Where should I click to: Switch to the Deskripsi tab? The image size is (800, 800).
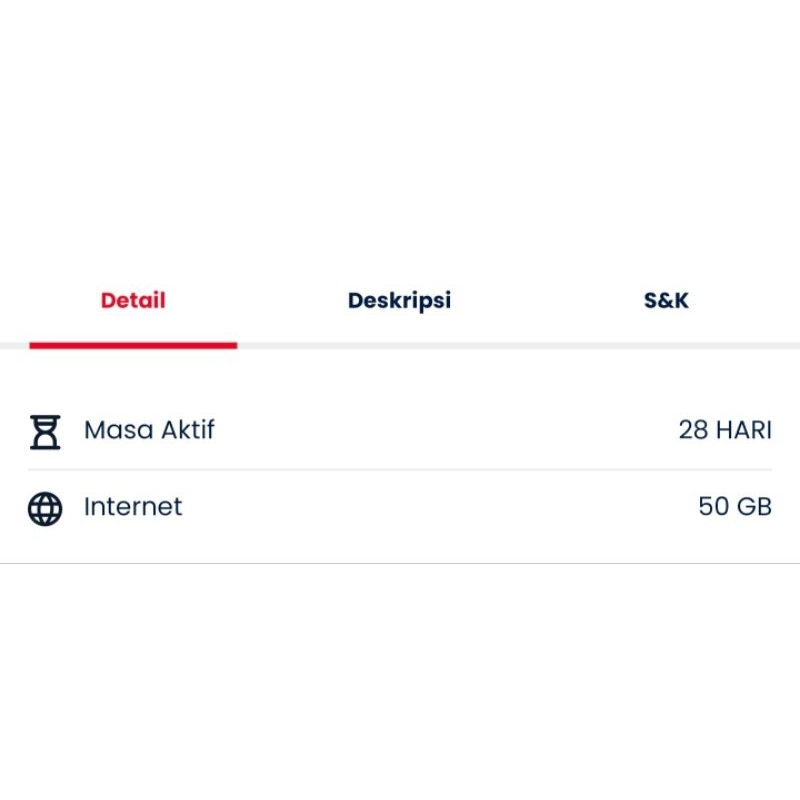[400, 299]
